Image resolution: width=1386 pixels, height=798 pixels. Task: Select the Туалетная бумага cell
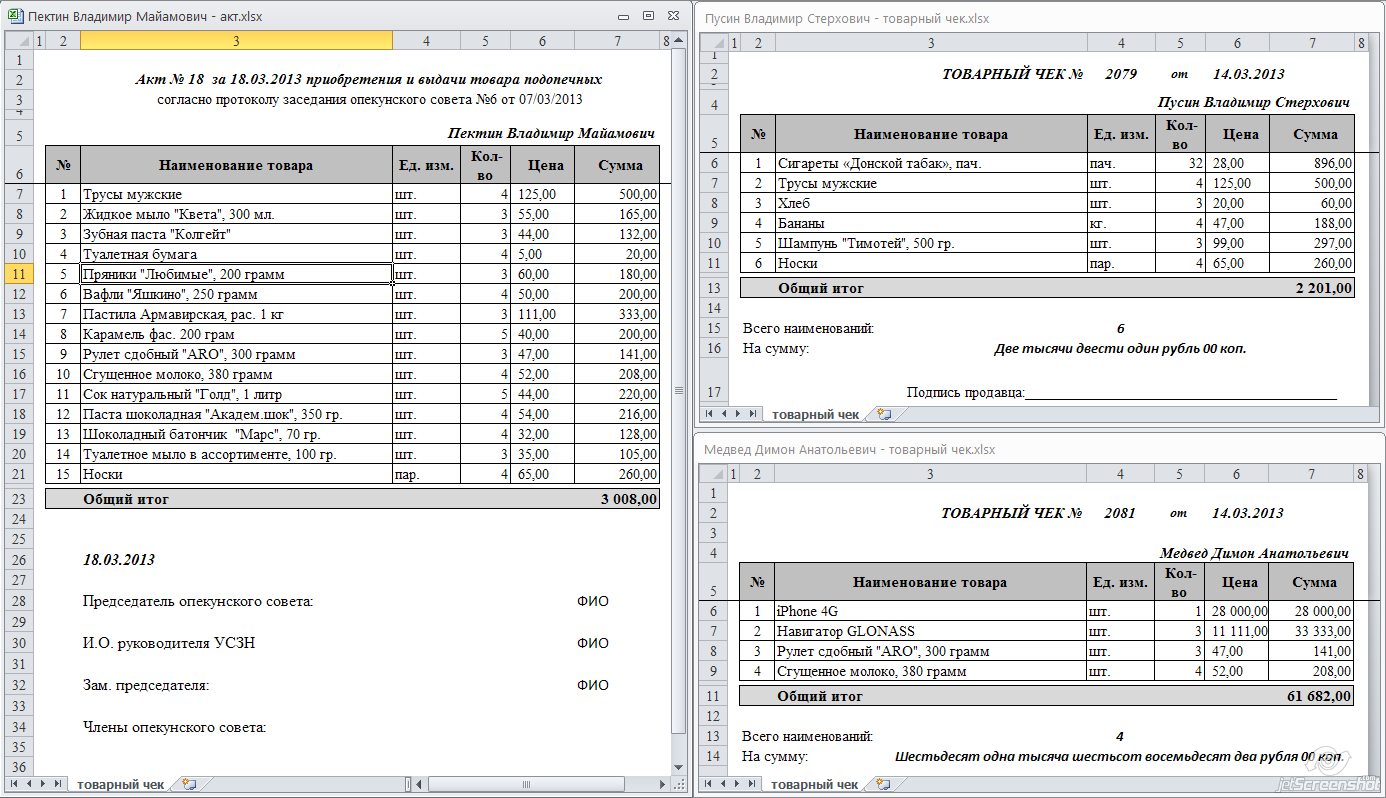point(236,254)
